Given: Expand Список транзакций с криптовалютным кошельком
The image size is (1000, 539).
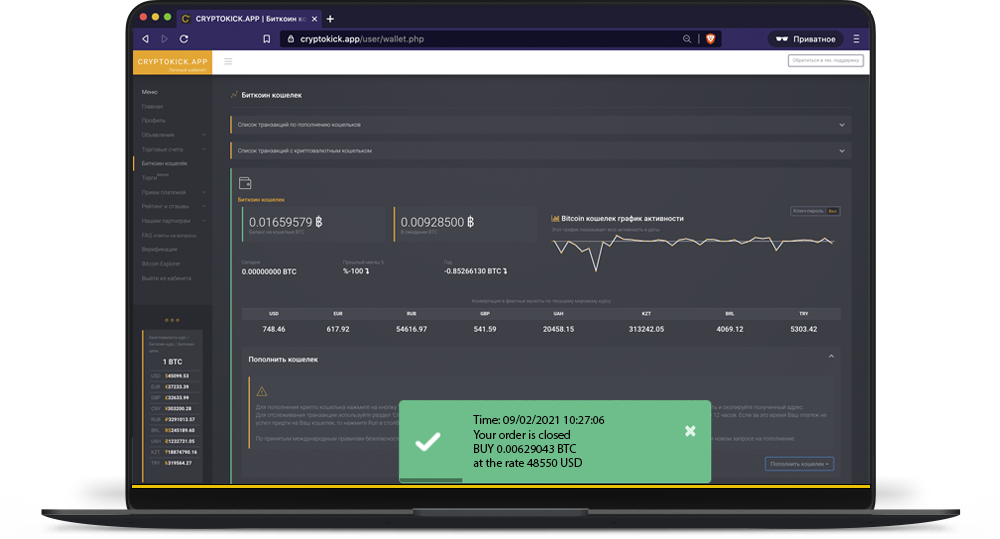Looking at the screenshot, I should point(541,151).
